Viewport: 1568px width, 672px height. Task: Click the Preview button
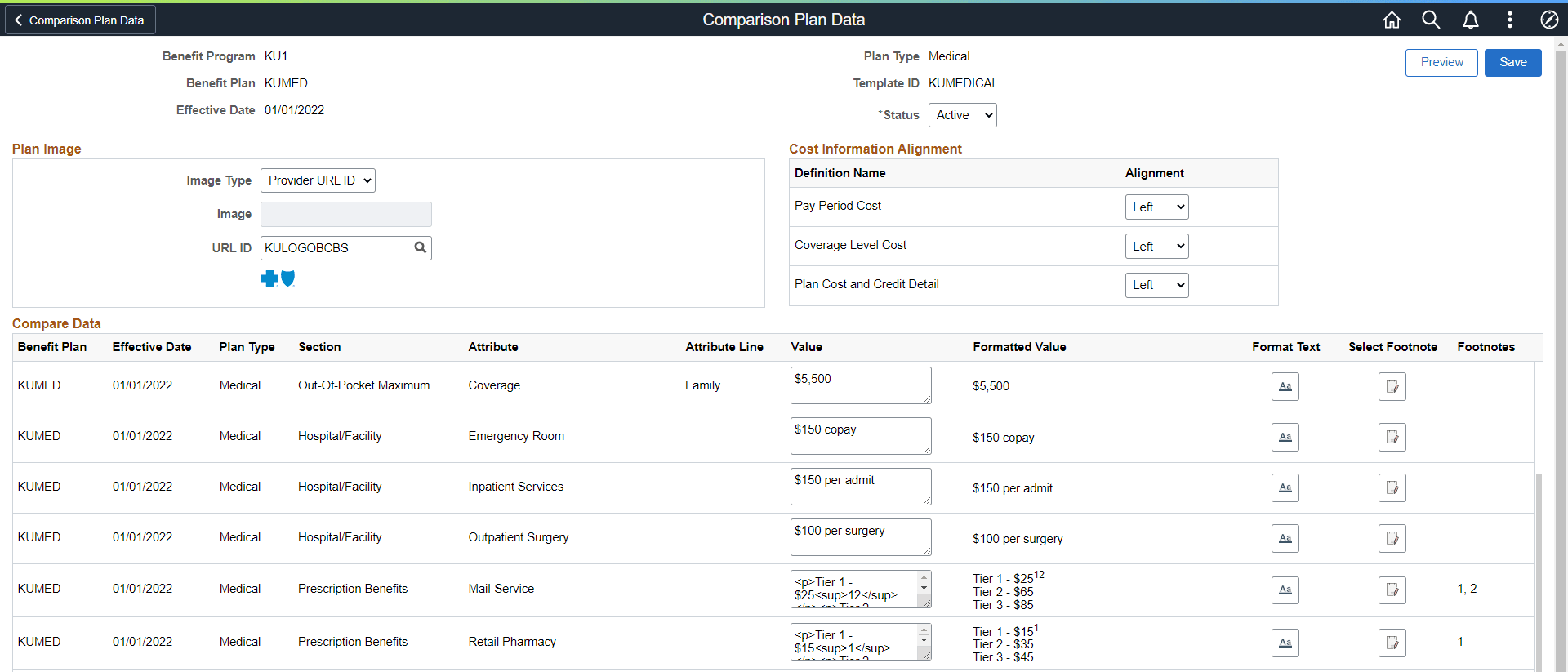1441,62
